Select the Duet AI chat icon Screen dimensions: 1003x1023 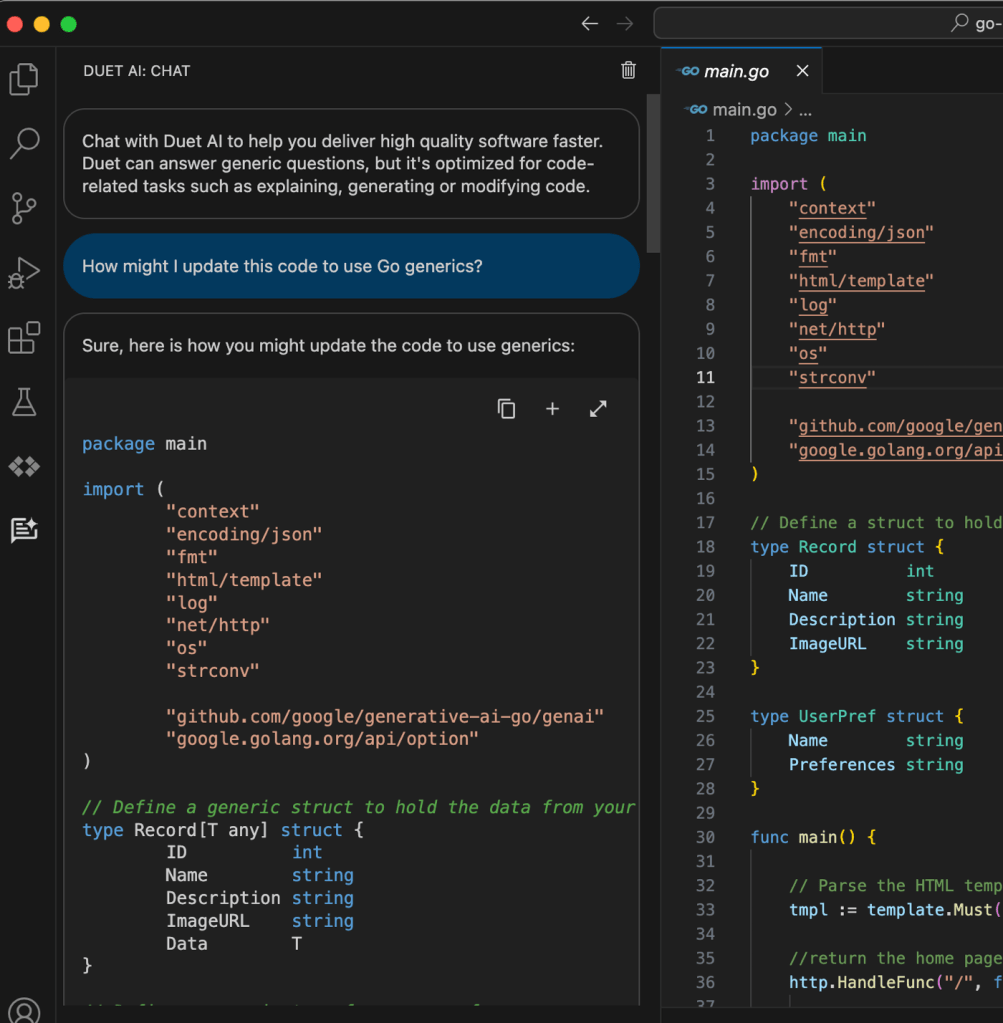(x=24, y=530)
